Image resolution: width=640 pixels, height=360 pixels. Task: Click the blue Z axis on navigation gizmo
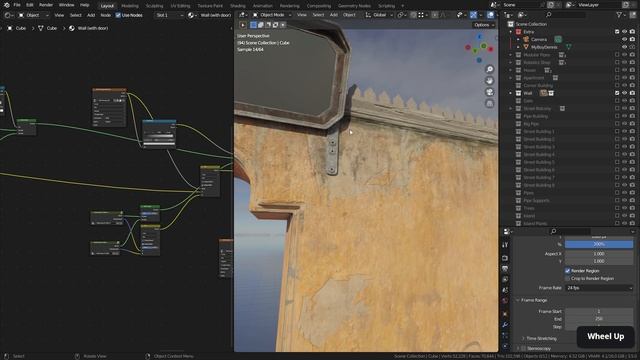(480, 37)
